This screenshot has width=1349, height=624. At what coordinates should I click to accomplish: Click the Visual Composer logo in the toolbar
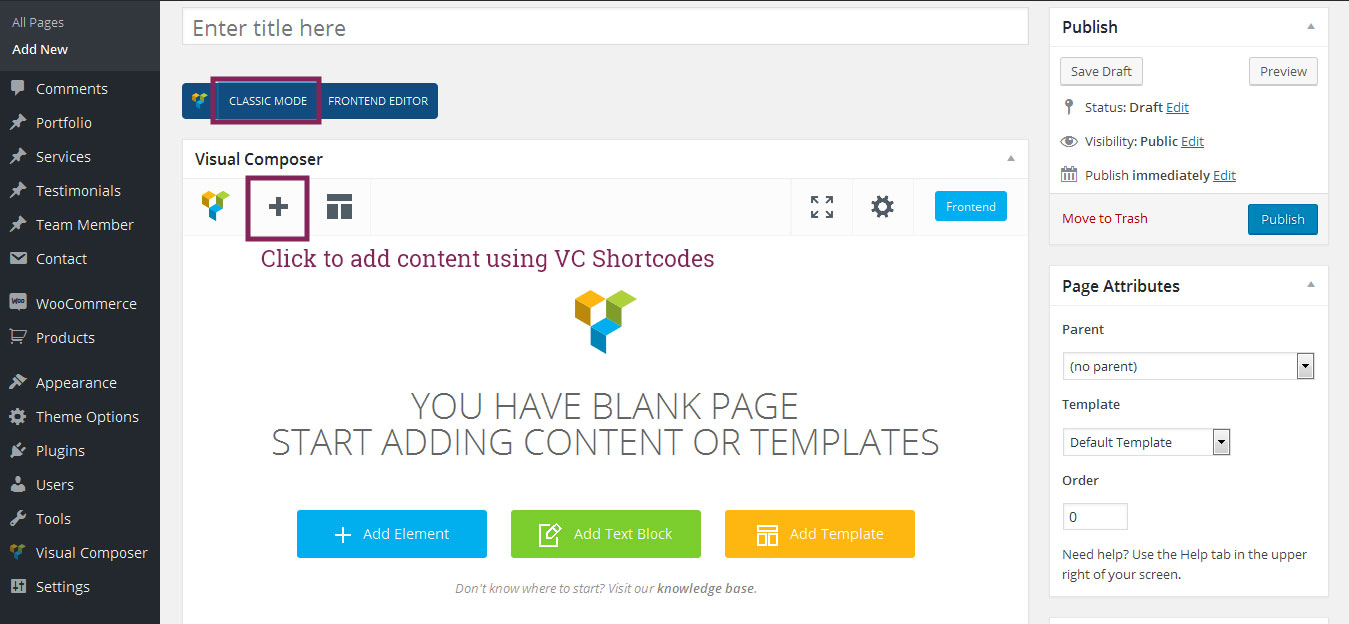coord(215,206)
